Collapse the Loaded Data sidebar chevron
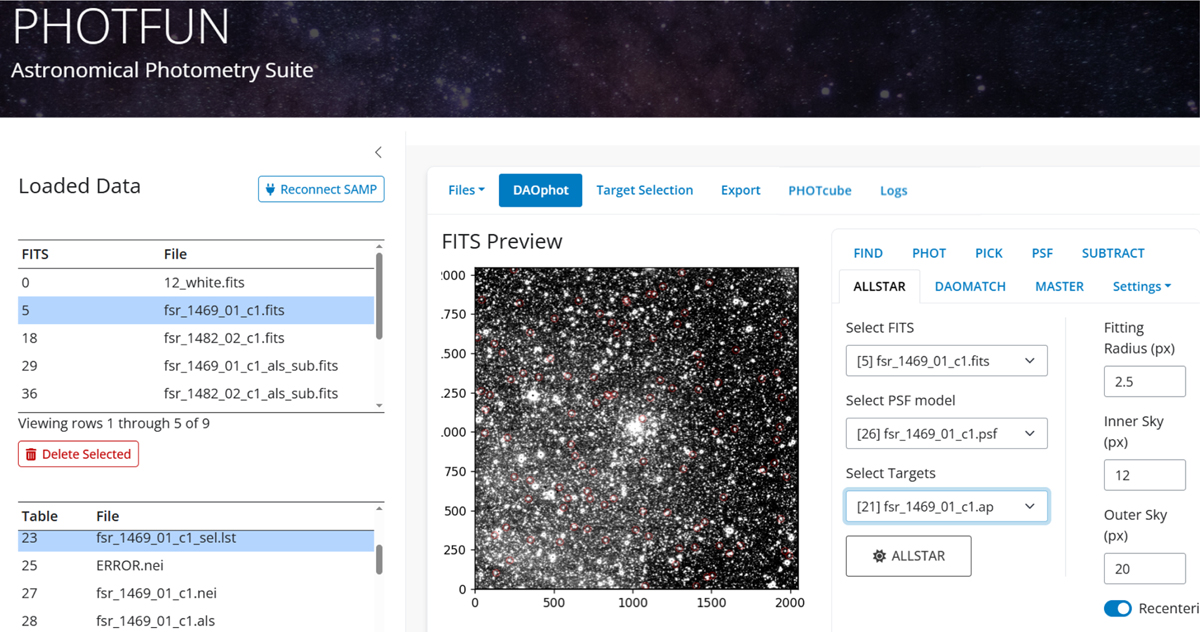Image resolution: width=1200 pixels, height=632 pixels. click(378, 153)
